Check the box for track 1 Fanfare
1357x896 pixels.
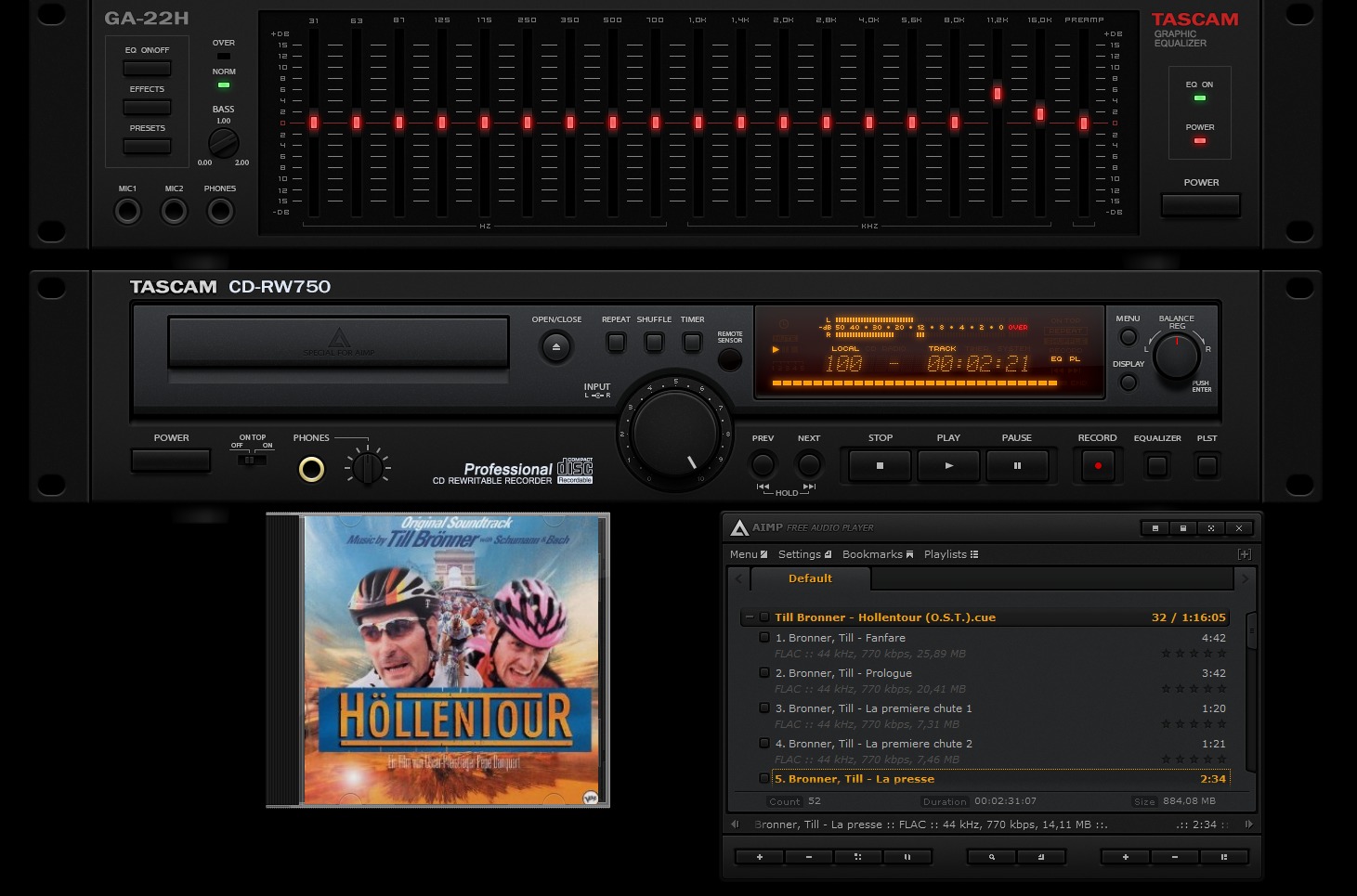pyautogui.click(x=764, y=638)
